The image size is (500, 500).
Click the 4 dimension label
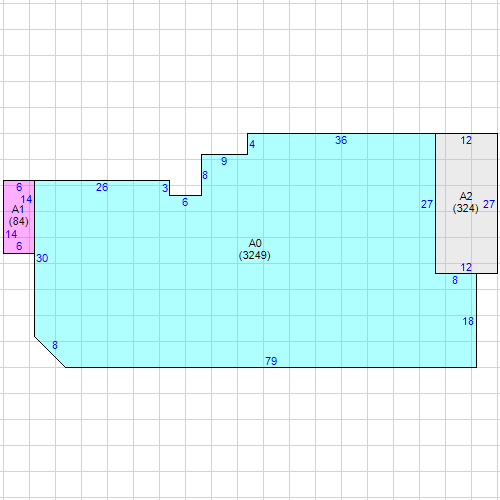[x=252, y=144]
